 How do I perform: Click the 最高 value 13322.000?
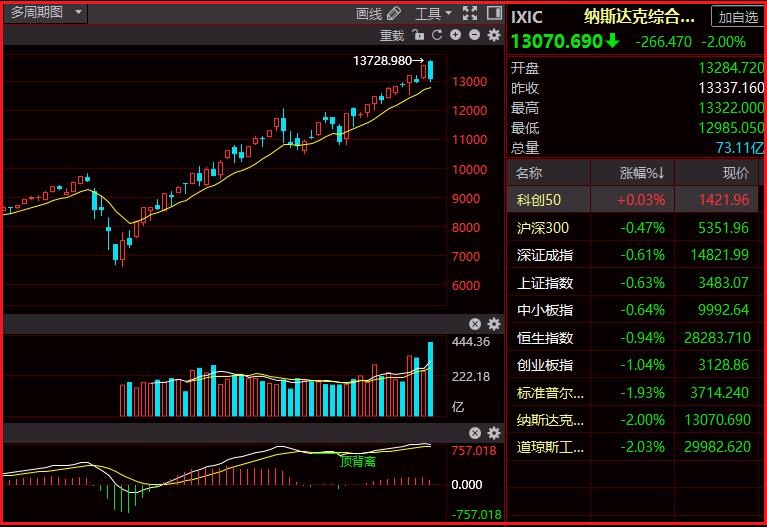(731, 108)
